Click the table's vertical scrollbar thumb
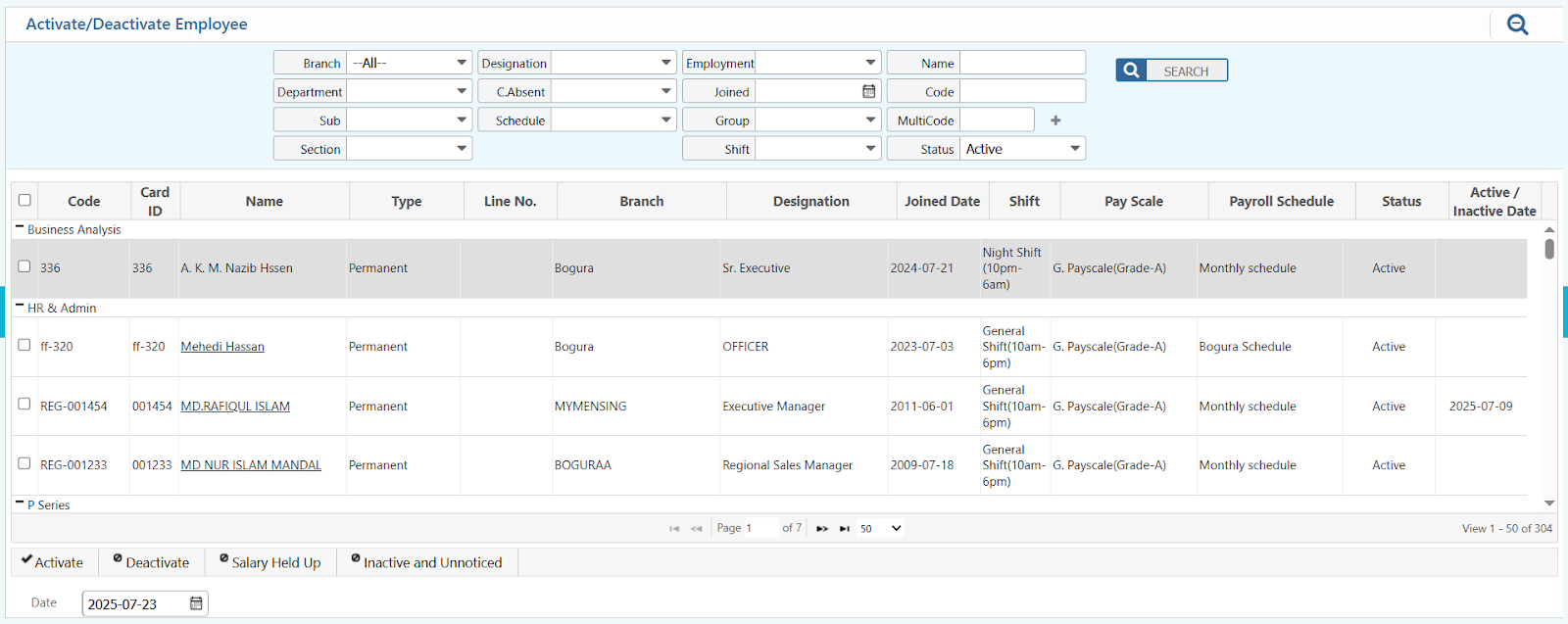The image size is (1568, 624). [x=1549, y=249]
